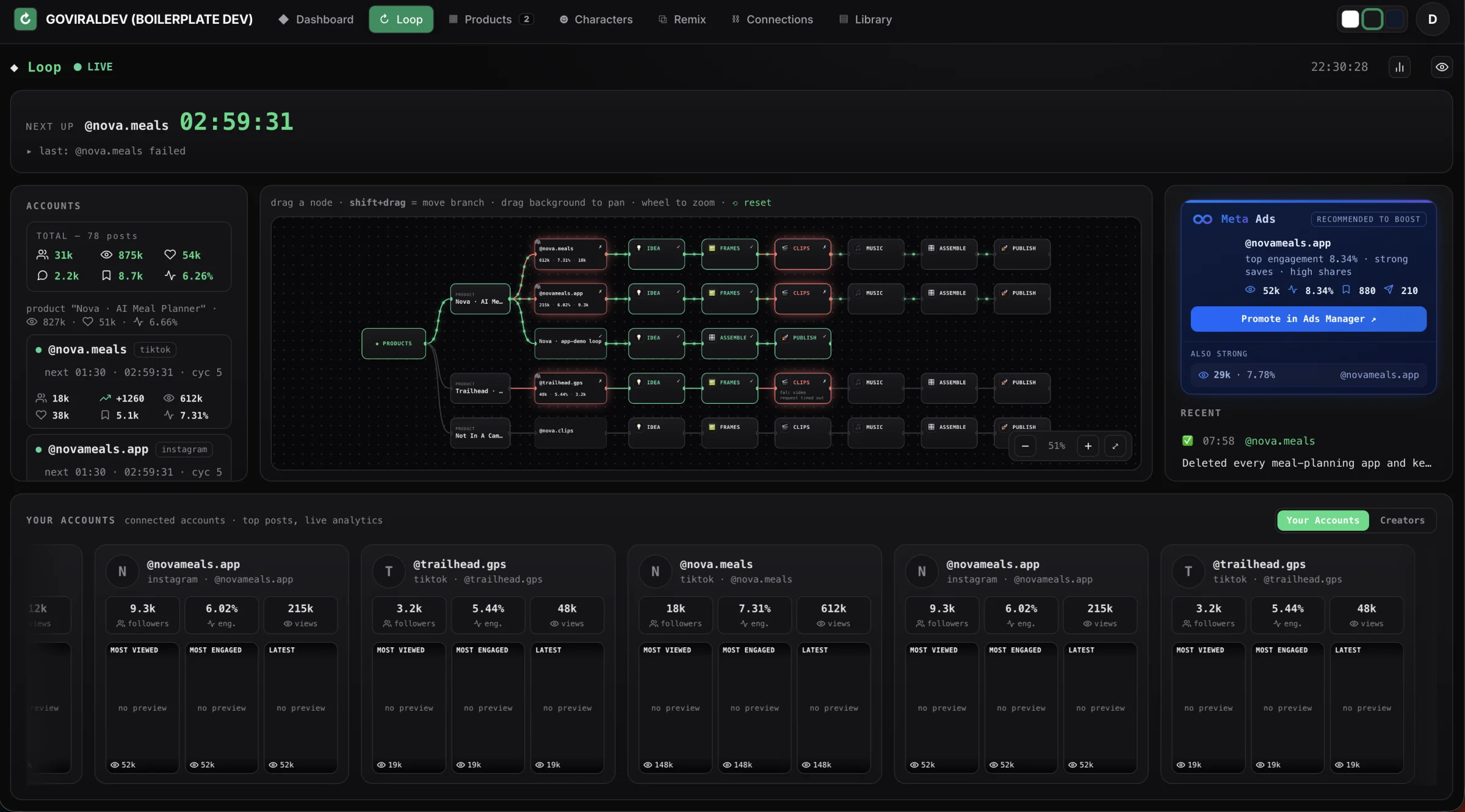
Task: Go to the Products tab
Action: point(491,20)
